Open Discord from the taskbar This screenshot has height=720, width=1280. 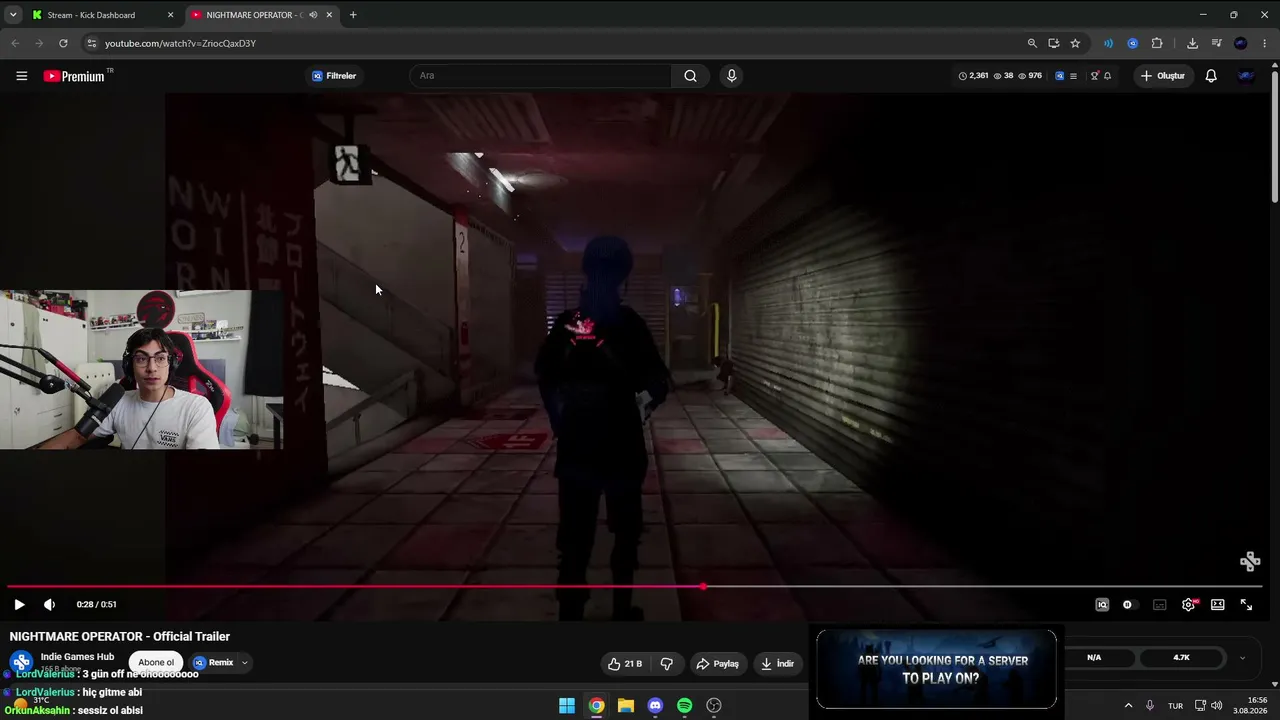point(655,706)
